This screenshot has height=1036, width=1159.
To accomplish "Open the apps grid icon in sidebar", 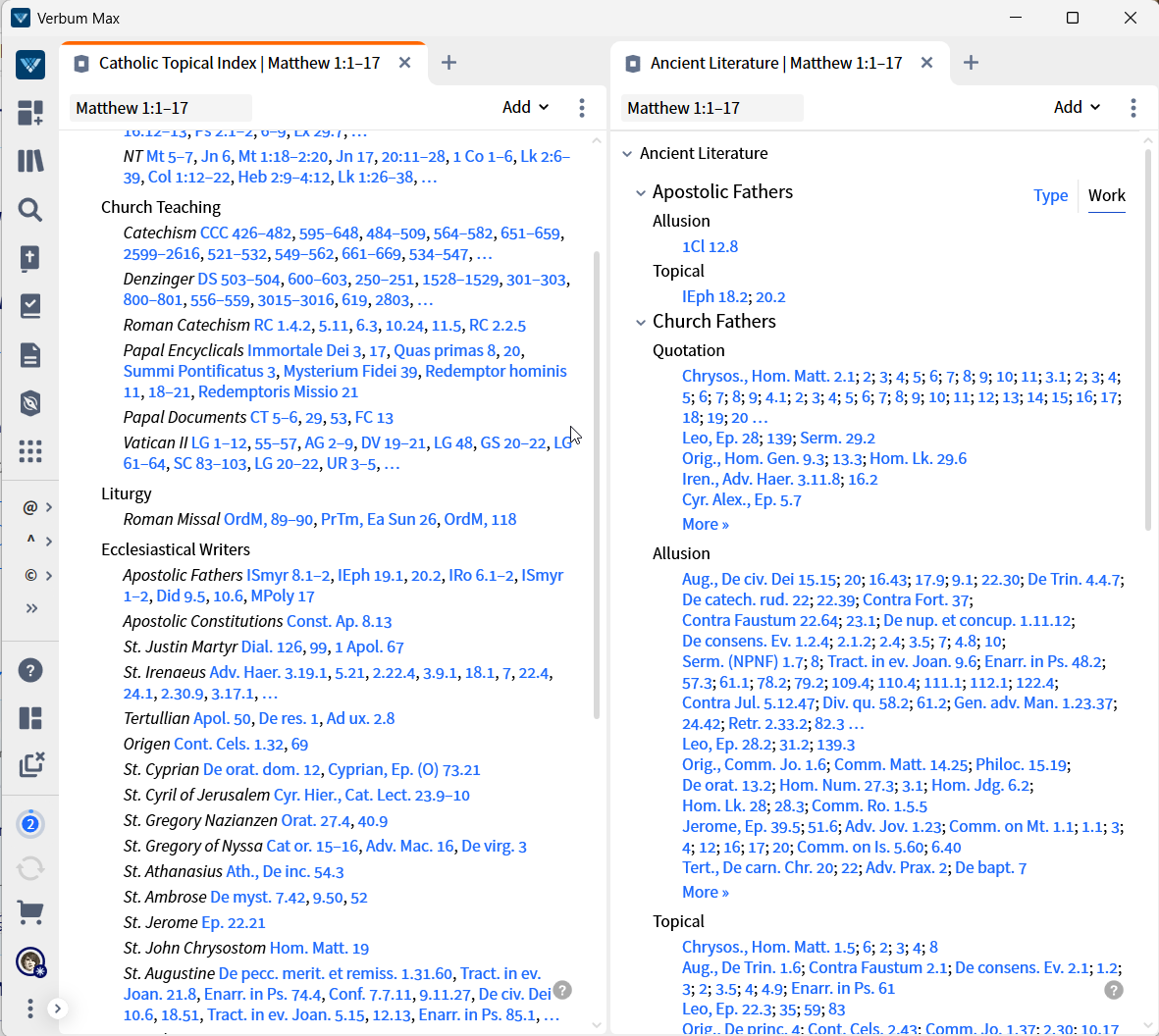I will pos(30,450).
